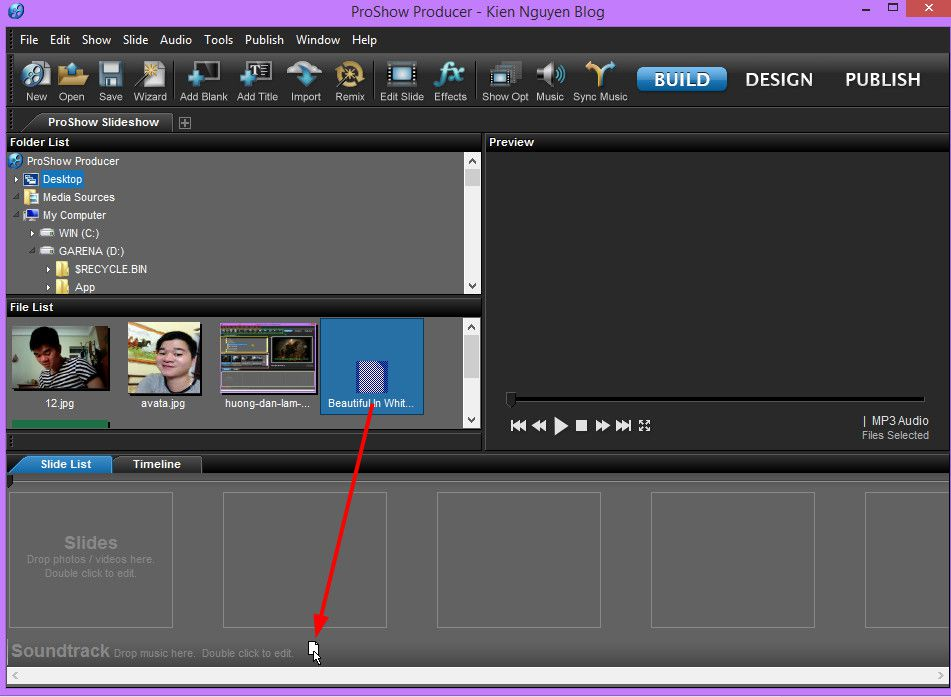Select the avata.jpg thumbnail
The image size is (951, 697).
(164, 365)
